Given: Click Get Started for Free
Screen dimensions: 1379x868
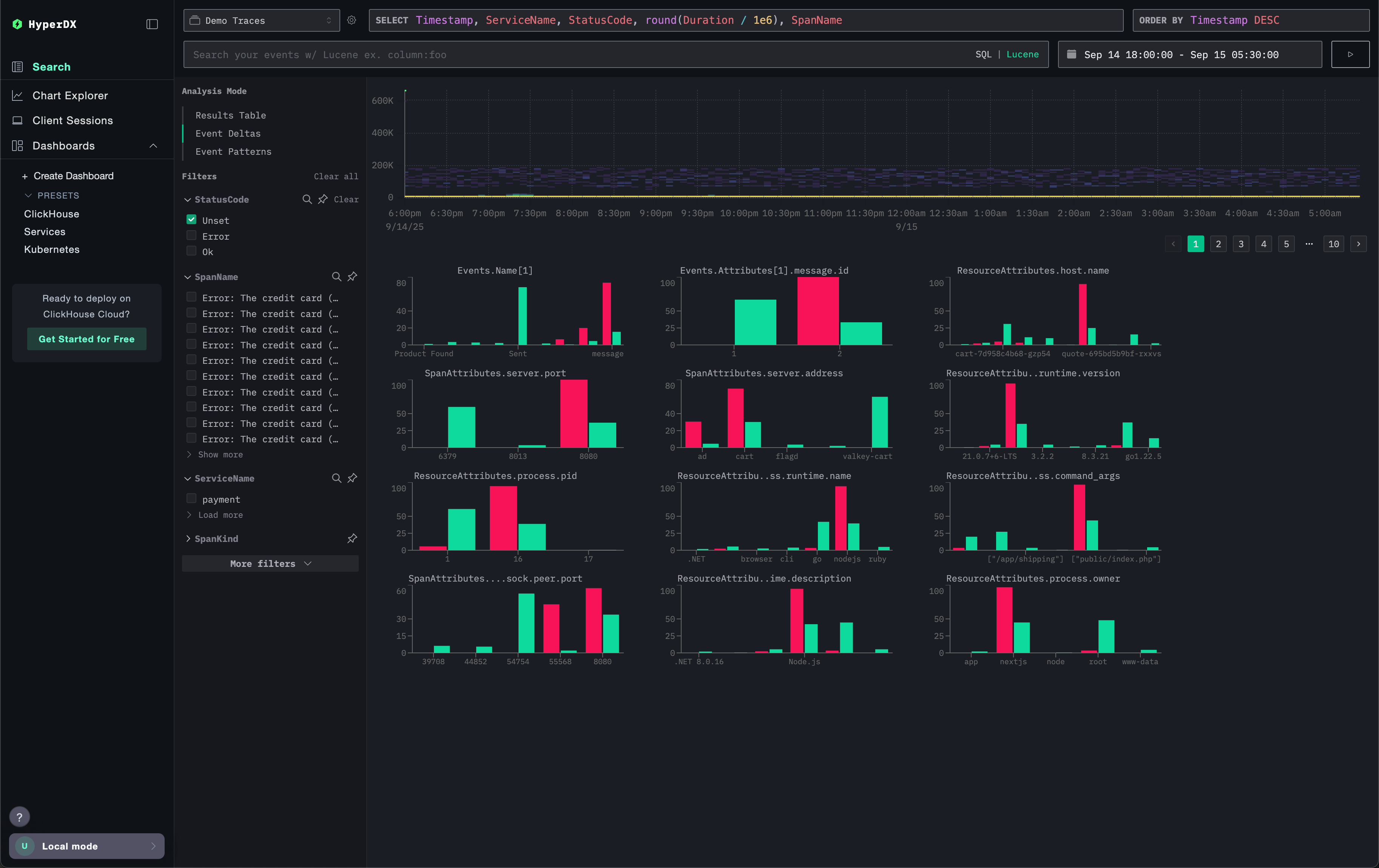Looking at the screenshot, I should point(86,339).
